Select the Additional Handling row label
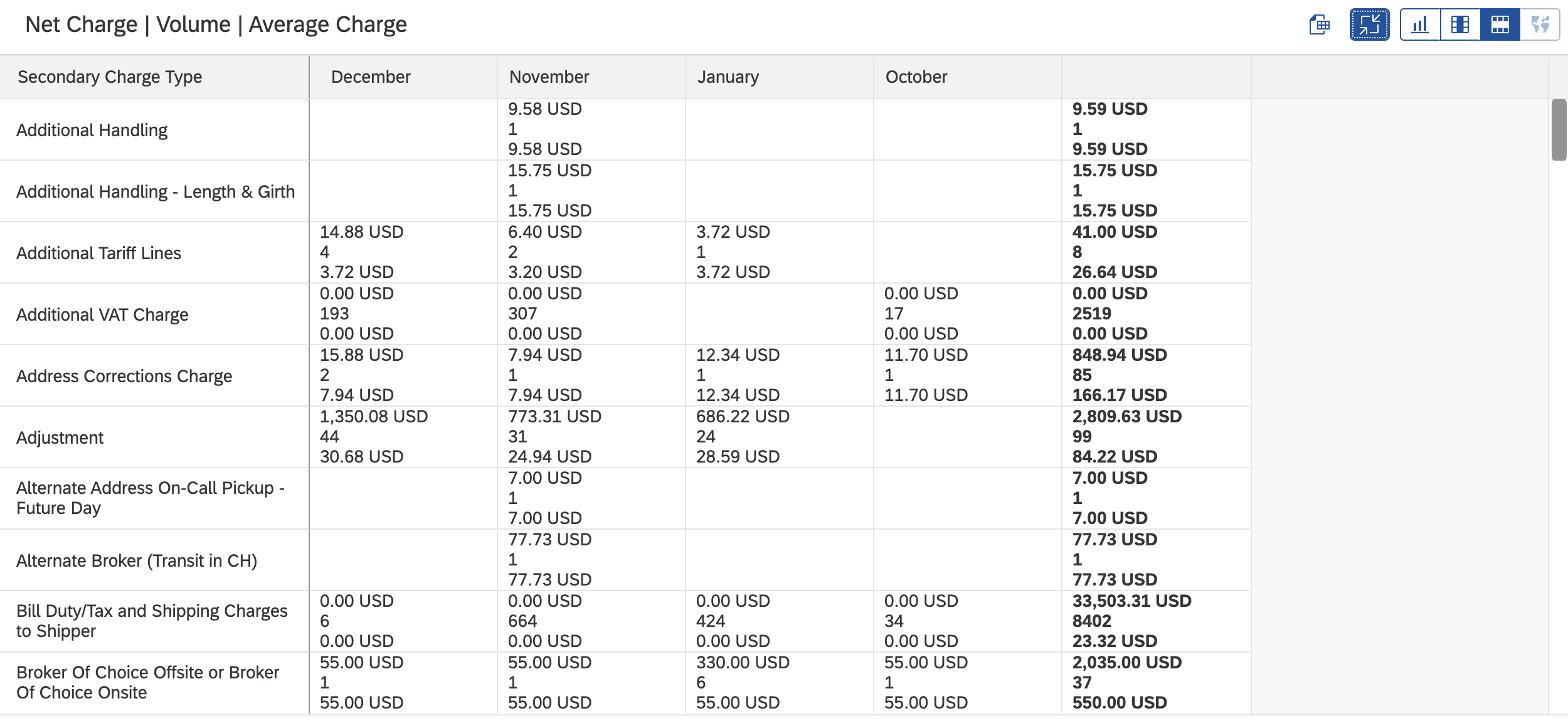The width and height of the screenshot is (1568, 728). pos(92,130)
